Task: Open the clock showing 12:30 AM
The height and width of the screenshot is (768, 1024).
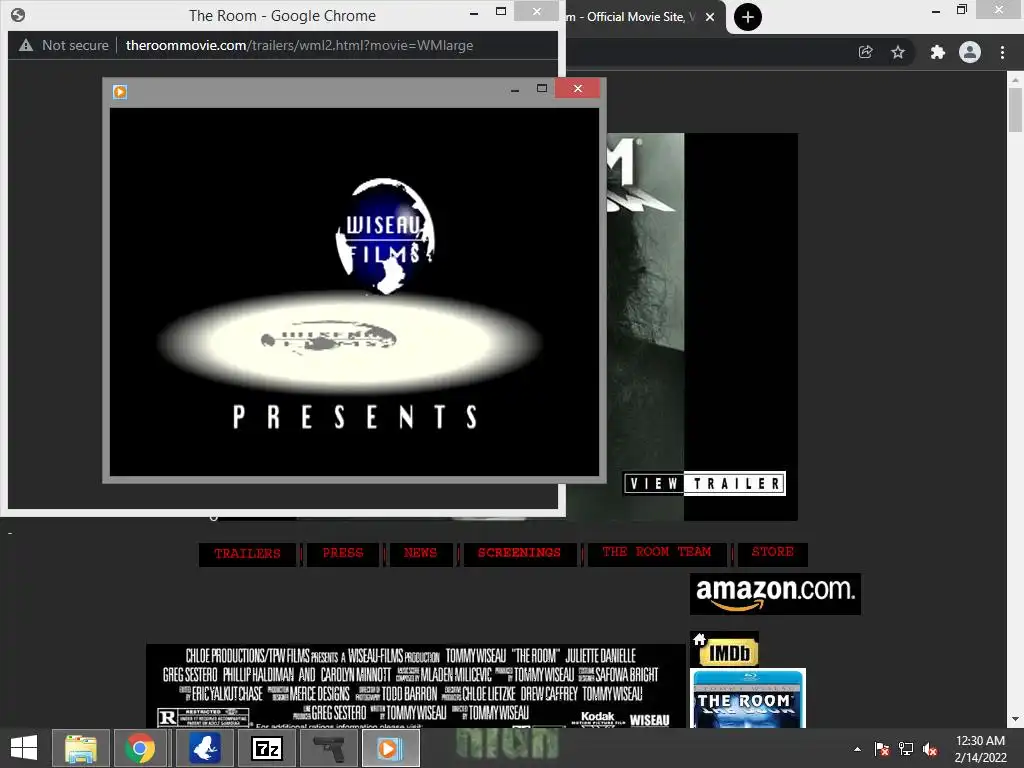Action: coord(980,749)
